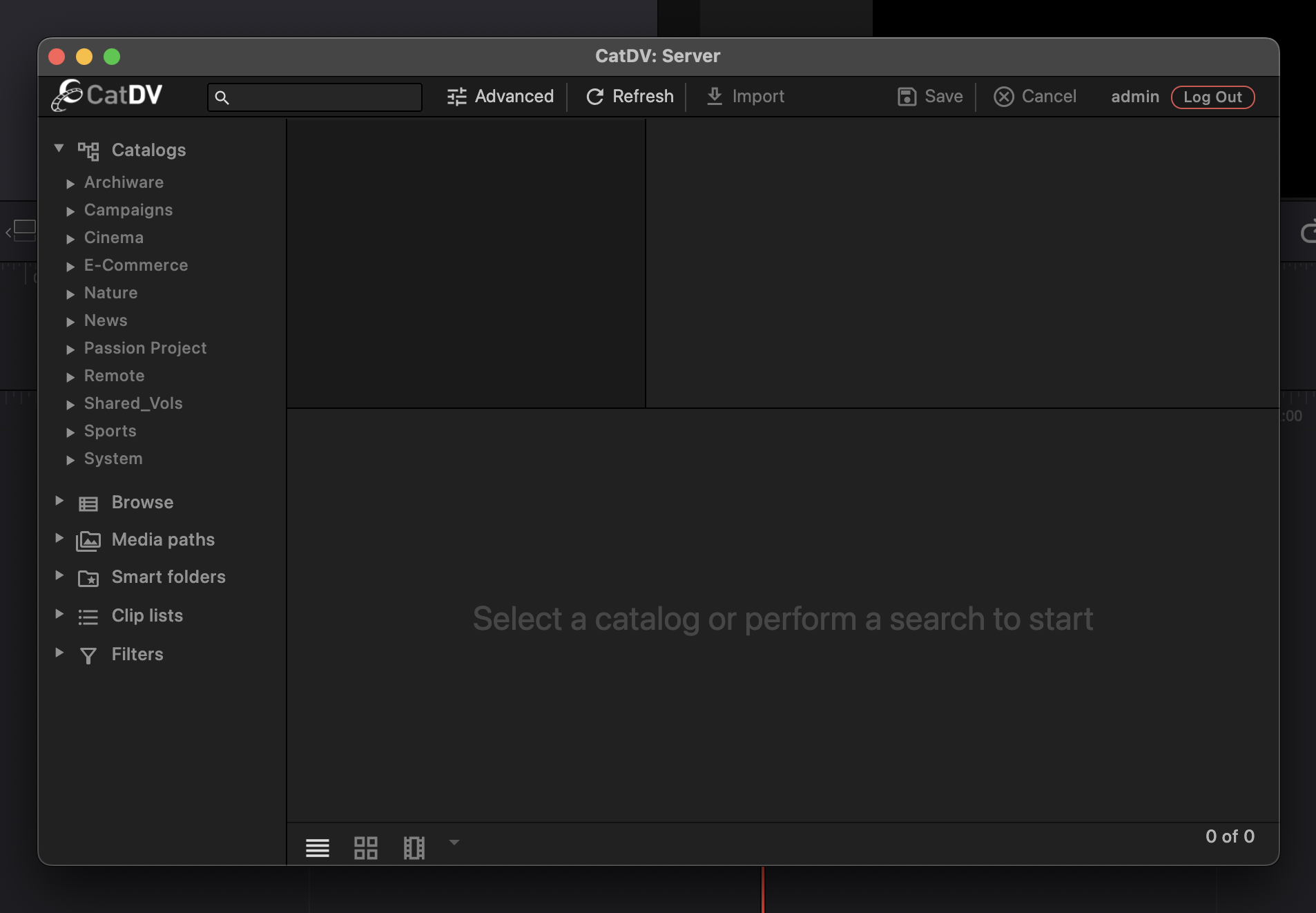Select the Archiware catalog
Screen dimensions: 1316x913
click(124, 182)
